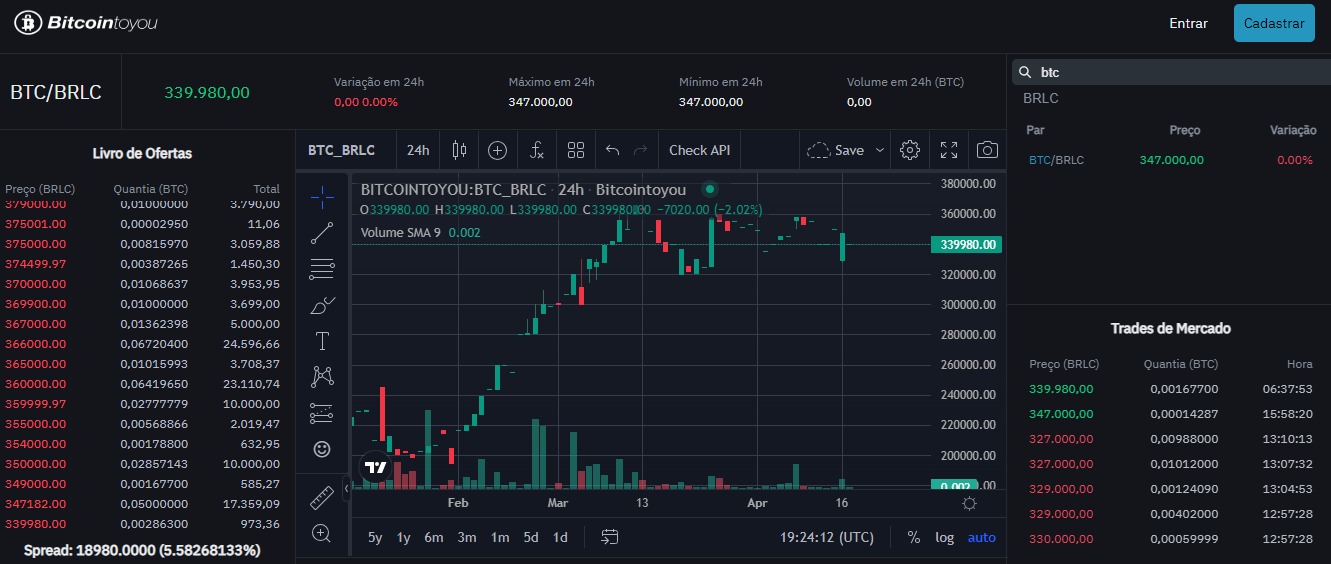This screenshot has height=564, width=1331.
Task: Collapse the drawing toolbar panel arrow
Action: (x=346, y=488)
